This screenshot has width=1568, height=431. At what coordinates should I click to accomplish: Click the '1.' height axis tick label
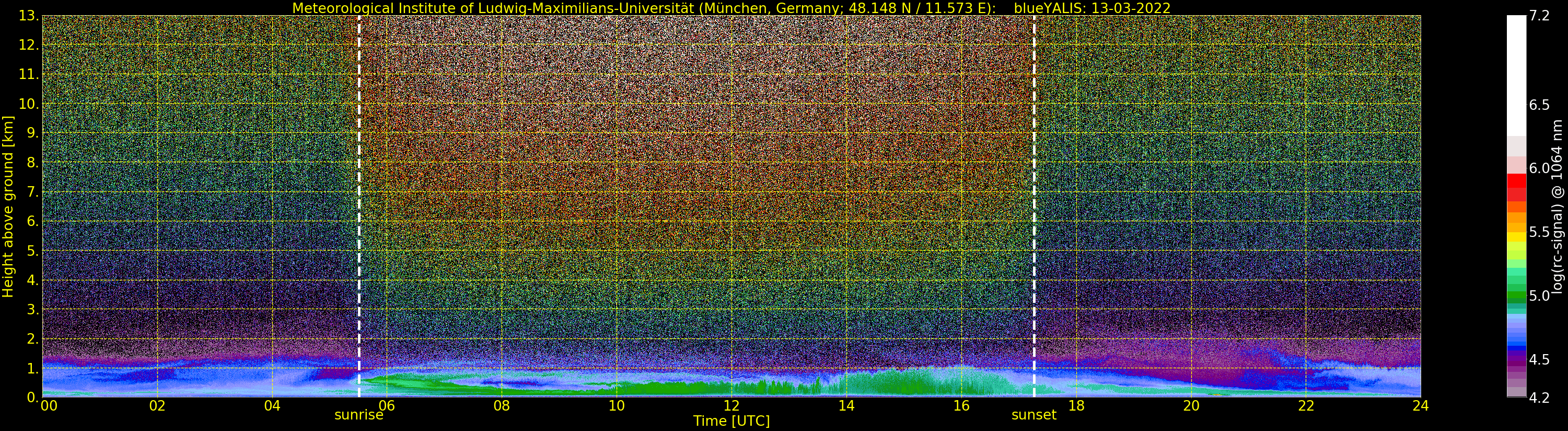click(x=33, y=368)
